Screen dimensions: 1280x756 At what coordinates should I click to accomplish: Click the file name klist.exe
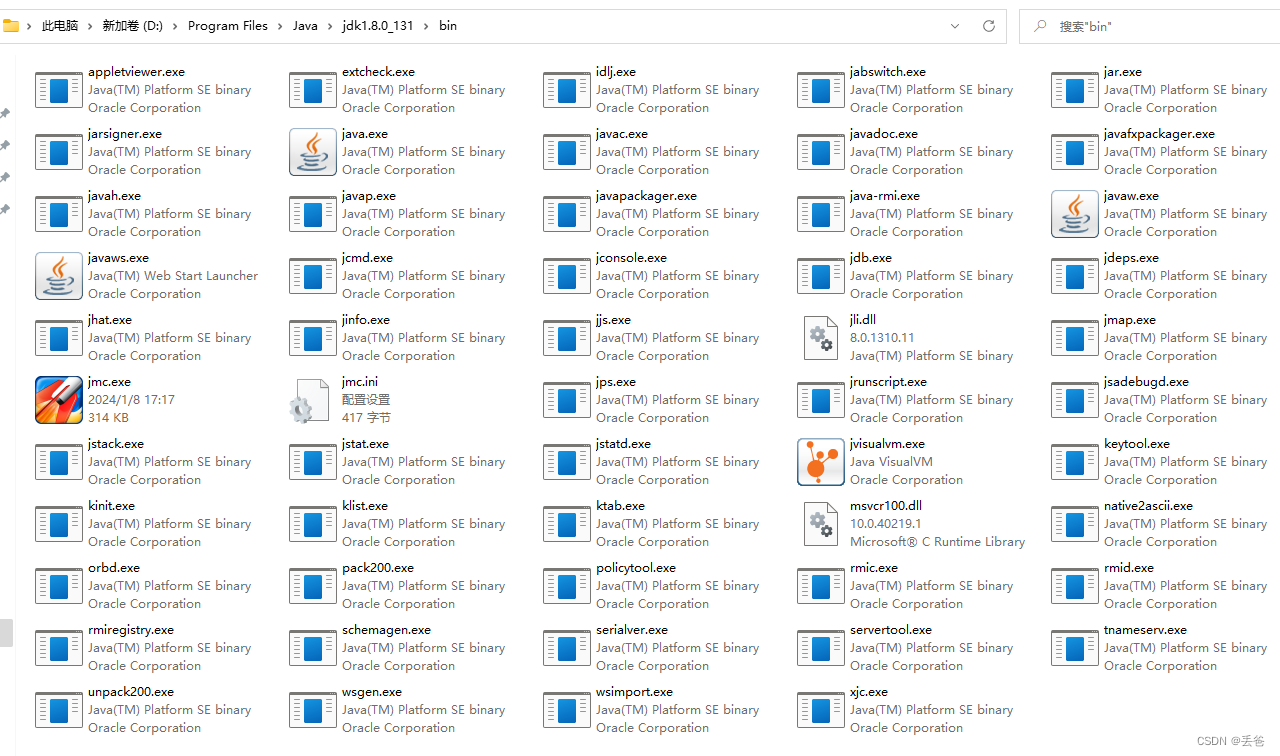click(x=365, y=506)
